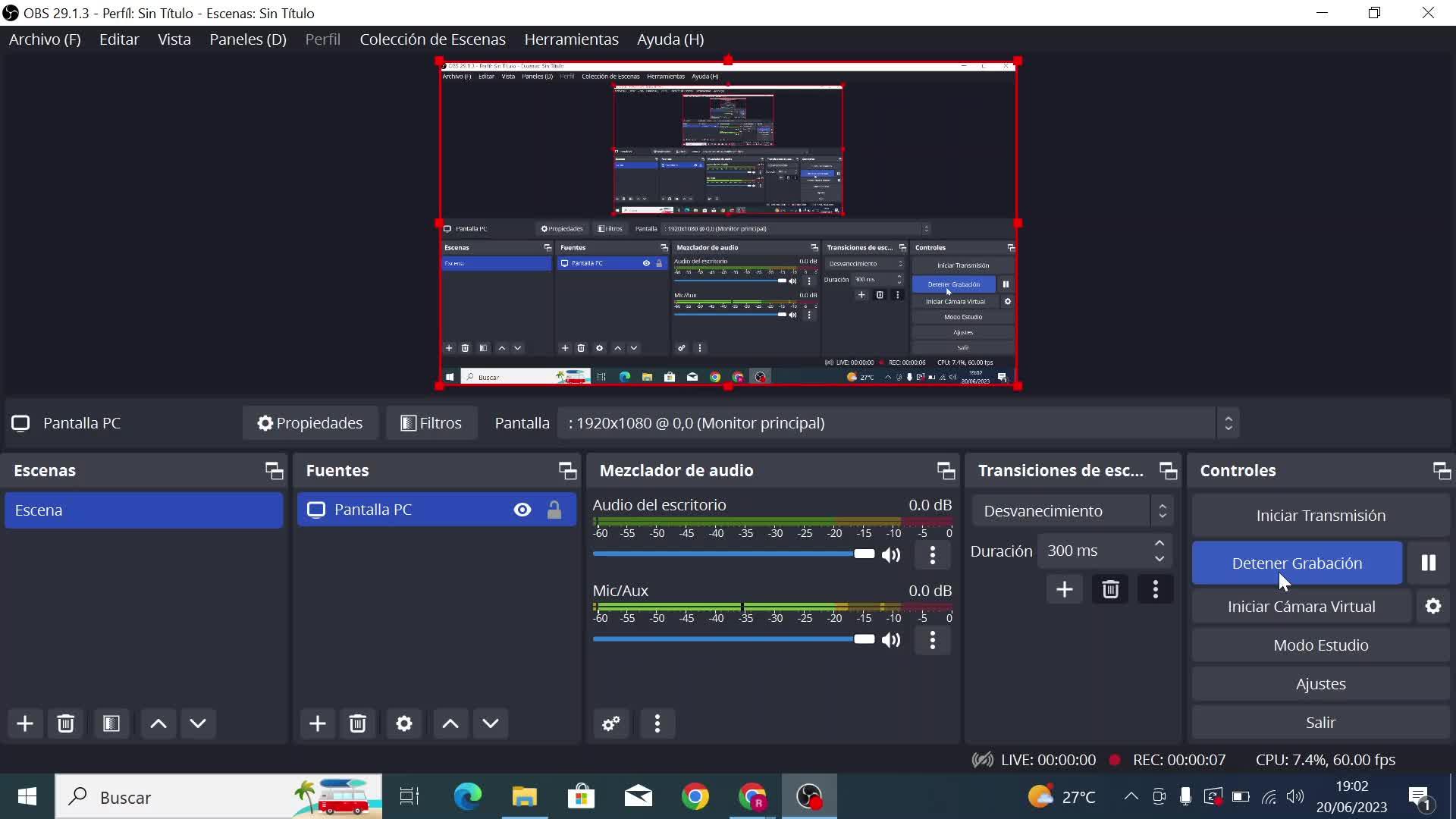Open the Herramientas menu
This screenshot has width=1456, height=819.
click(571, 39)
